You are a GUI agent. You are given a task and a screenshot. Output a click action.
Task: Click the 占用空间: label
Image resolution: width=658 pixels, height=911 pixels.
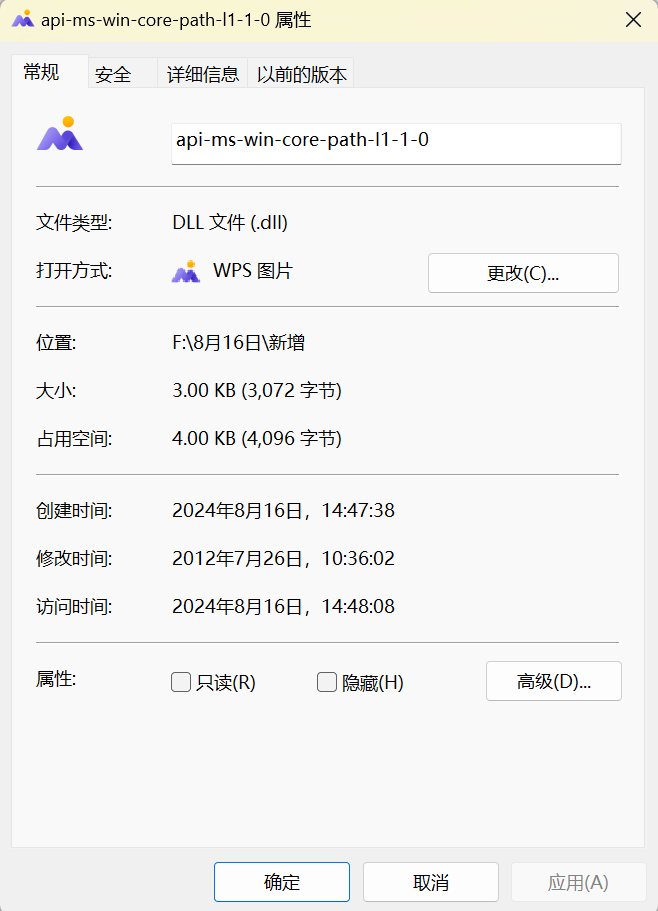tap(74, 439)
